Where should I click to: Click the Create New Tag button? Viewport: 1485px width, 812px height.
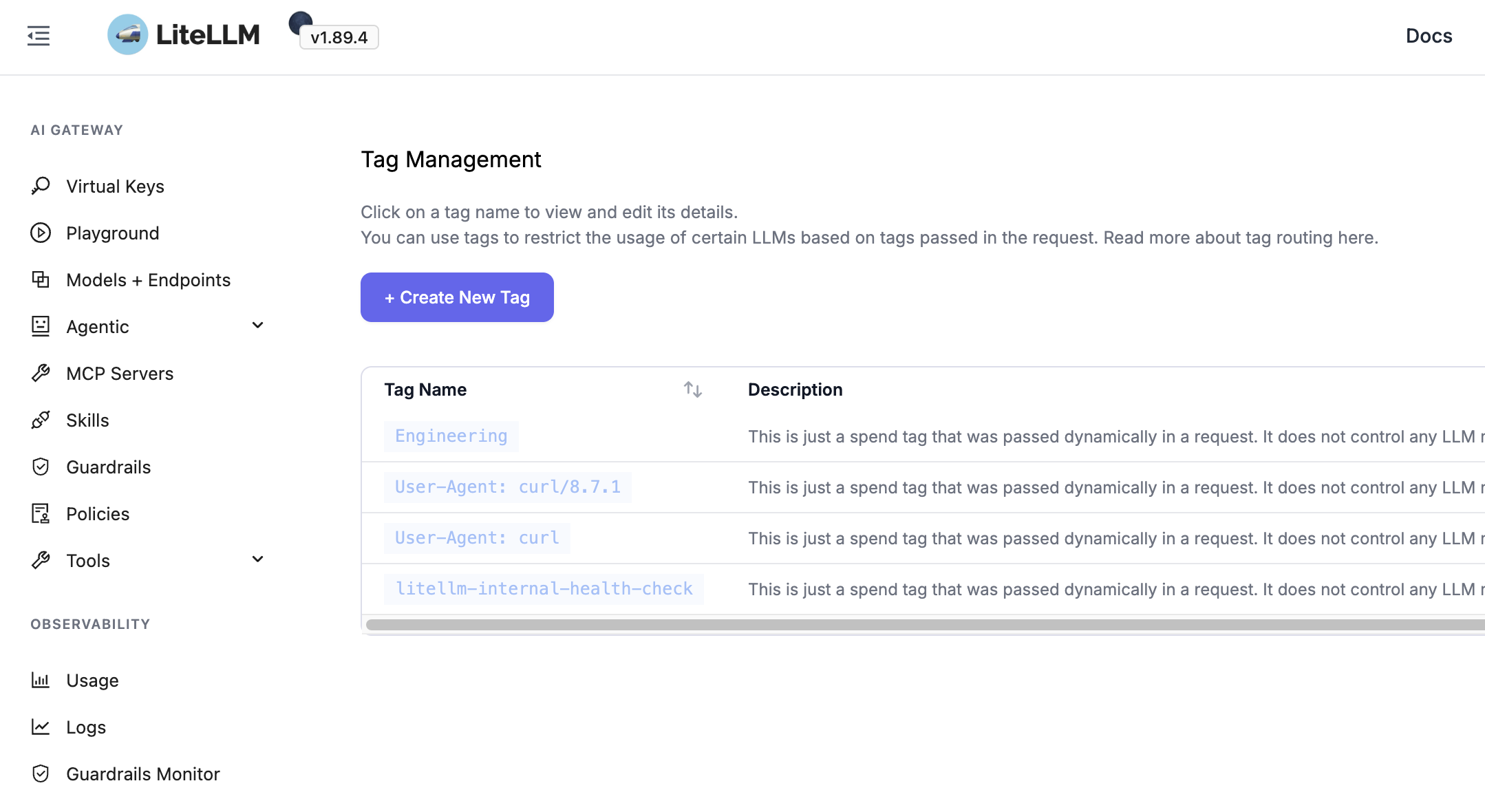(457, 297)
